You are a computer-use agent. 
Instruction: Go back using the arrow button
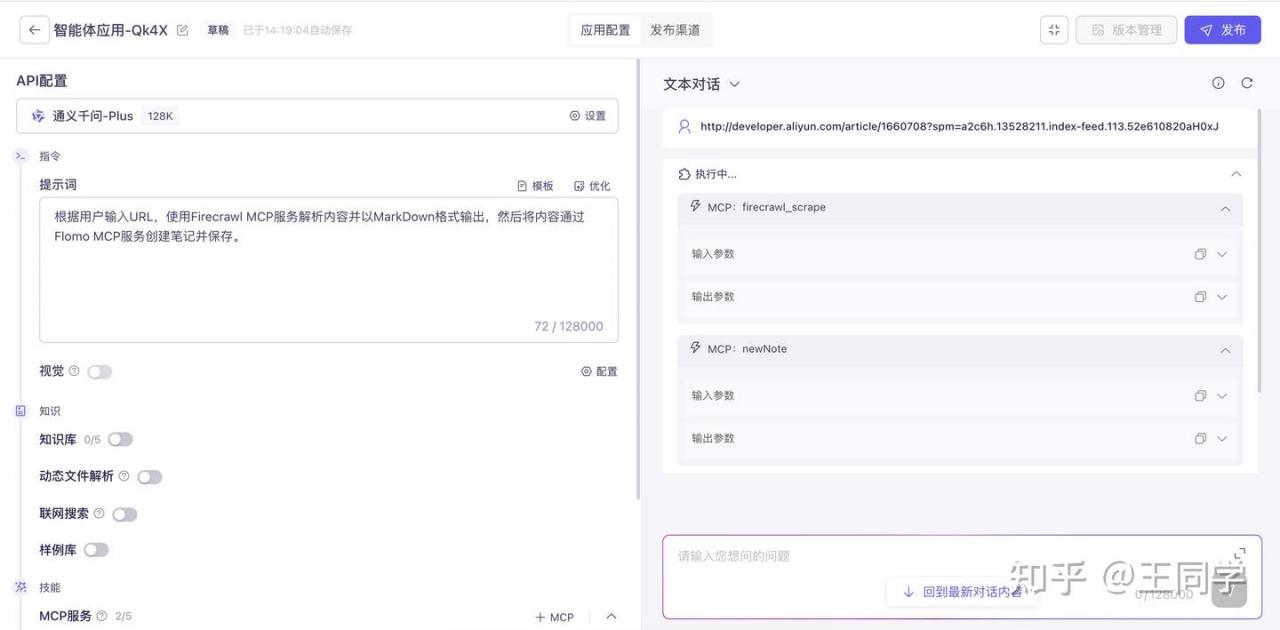click(x=34, y=30)
